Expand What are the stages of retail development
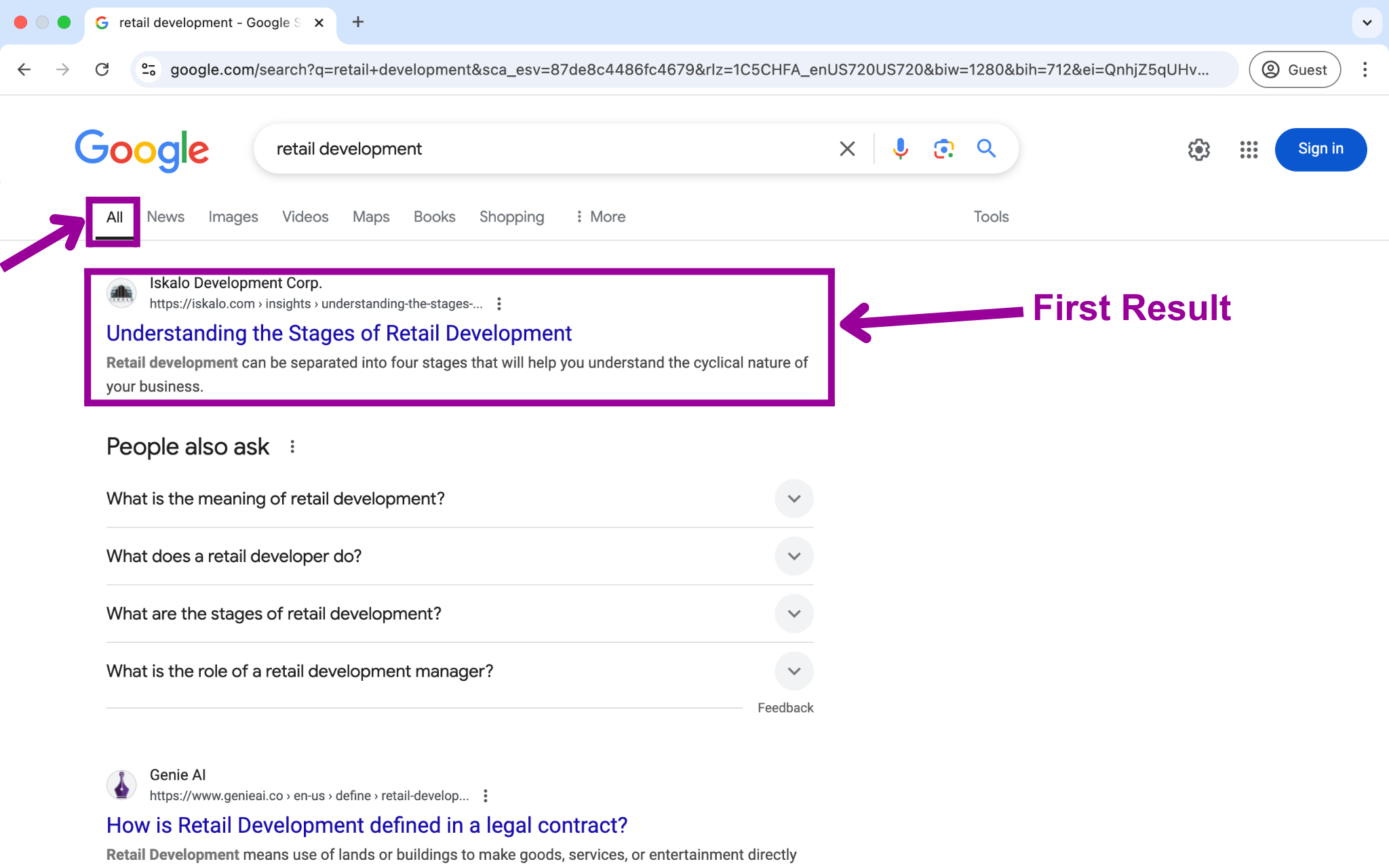The image size is (1389, 868). pyautogui.click(x=460, y=614)
